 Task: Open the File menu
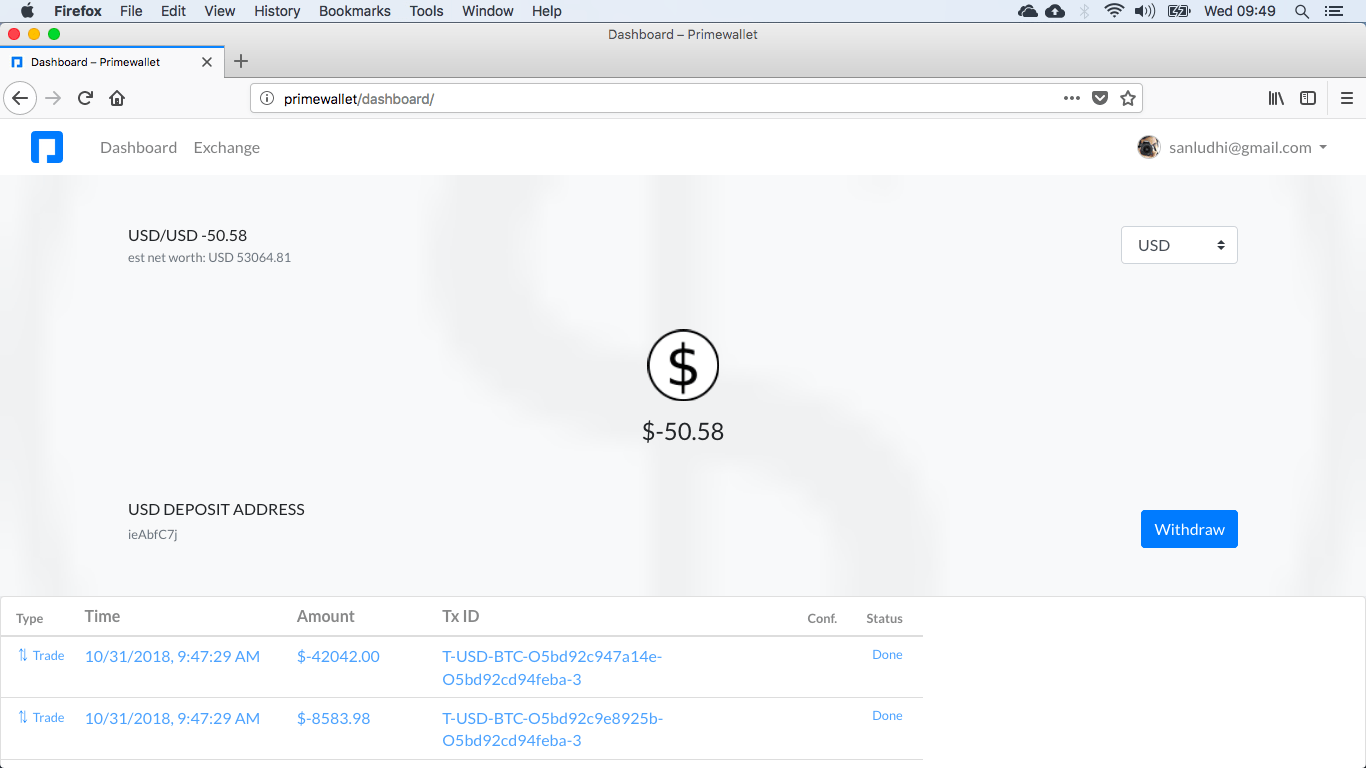click(131, 11)
